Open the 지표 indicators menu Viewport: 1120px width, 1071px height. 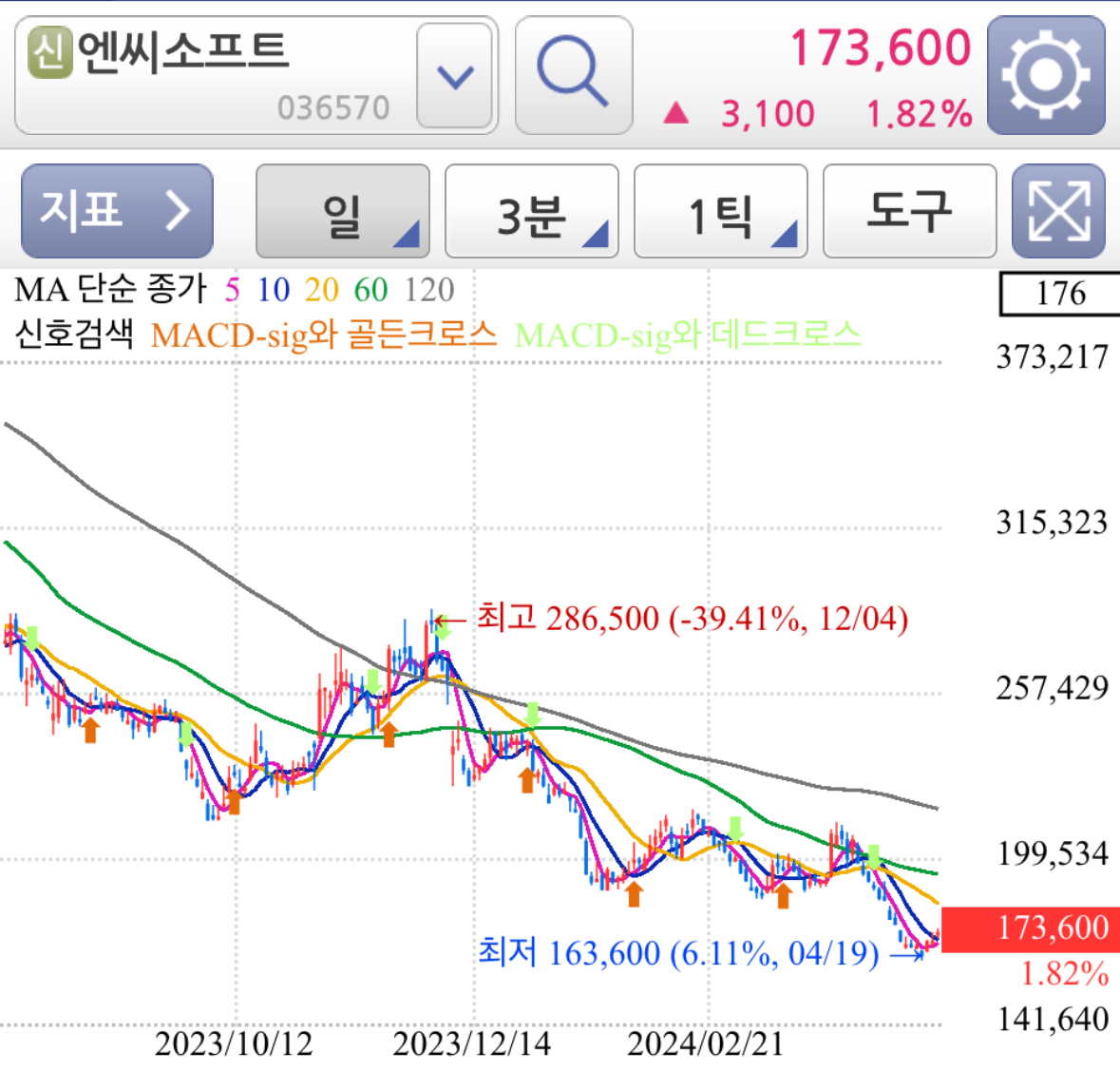[117, 211]
